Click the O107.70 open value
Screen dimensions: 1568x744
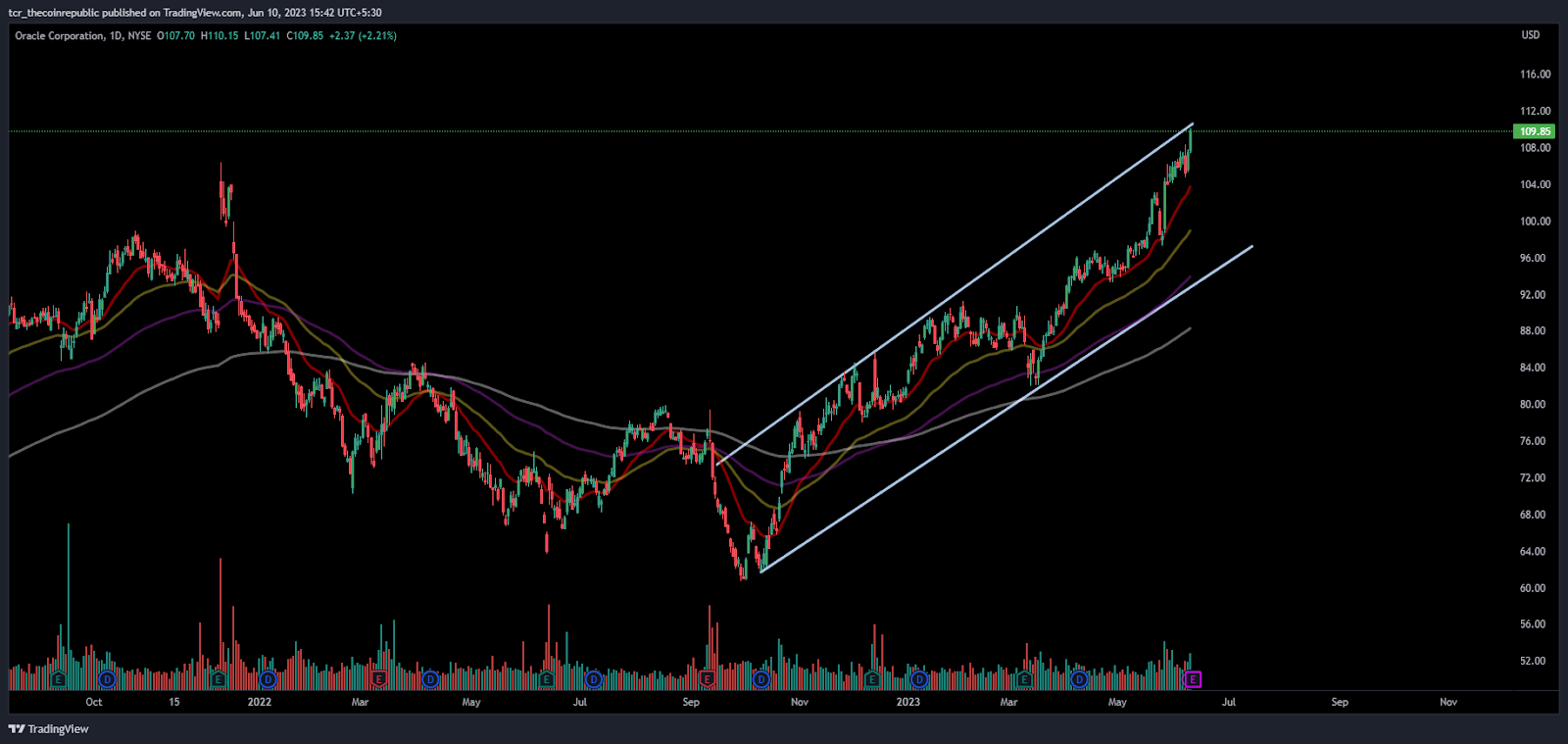[x=176, y=35]
